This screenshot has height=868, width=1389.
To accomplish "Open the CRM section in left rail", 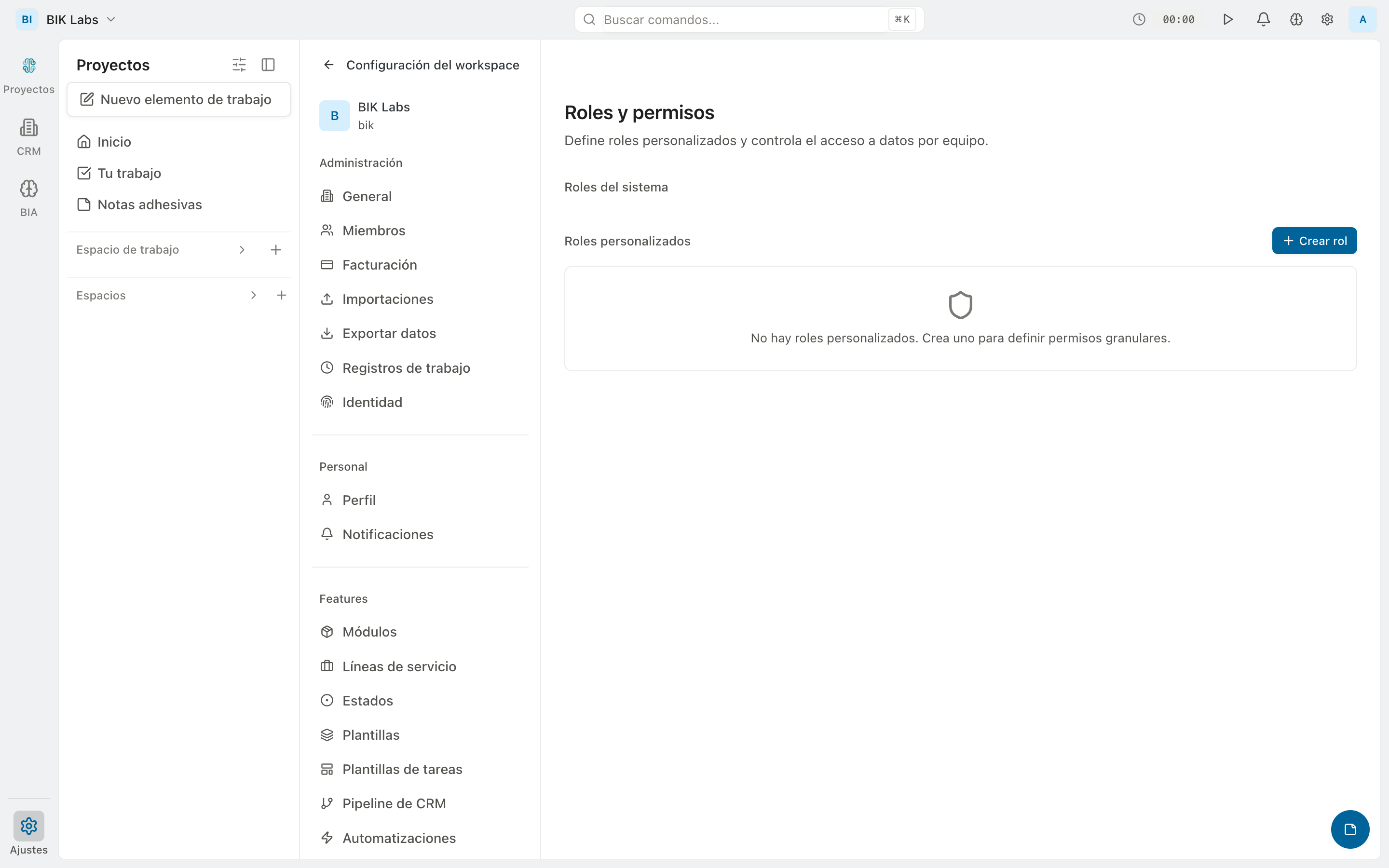I will (x=29, y=136).
